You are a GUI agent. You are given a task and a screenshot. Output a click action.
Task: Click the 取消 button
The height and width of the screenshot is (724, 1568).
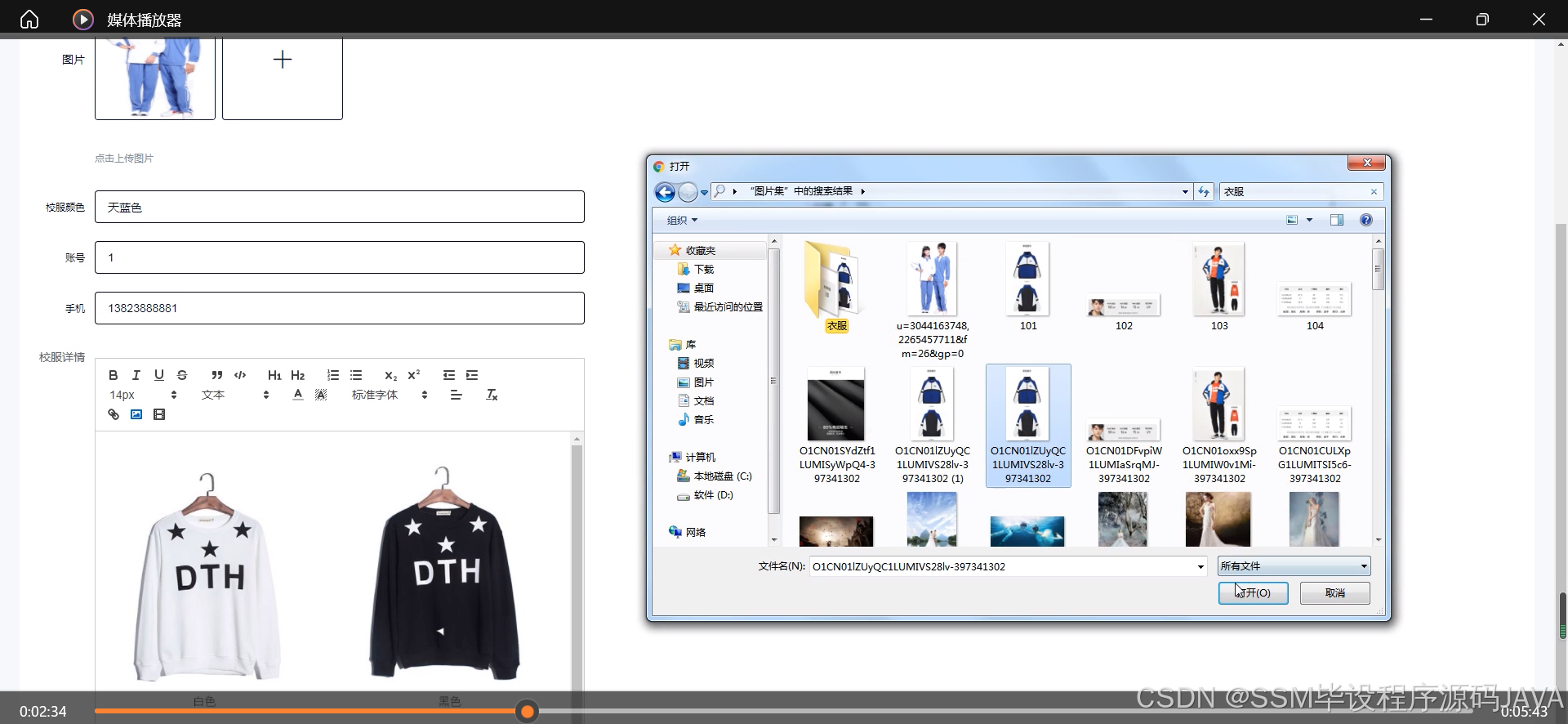pyautogui.click(x=1334, y=593)
